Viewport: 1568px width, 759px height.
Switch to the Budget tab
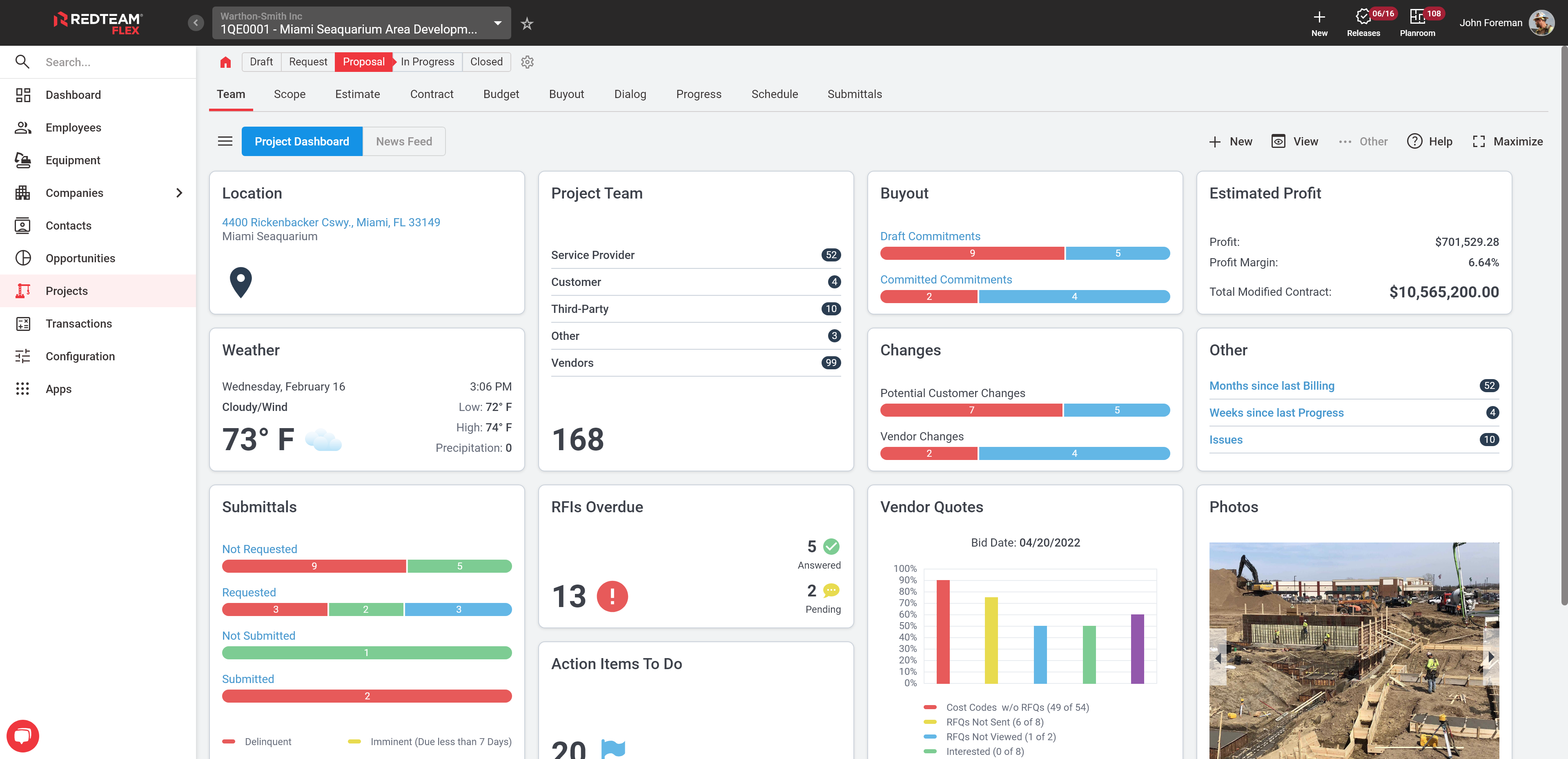point(500,94)
